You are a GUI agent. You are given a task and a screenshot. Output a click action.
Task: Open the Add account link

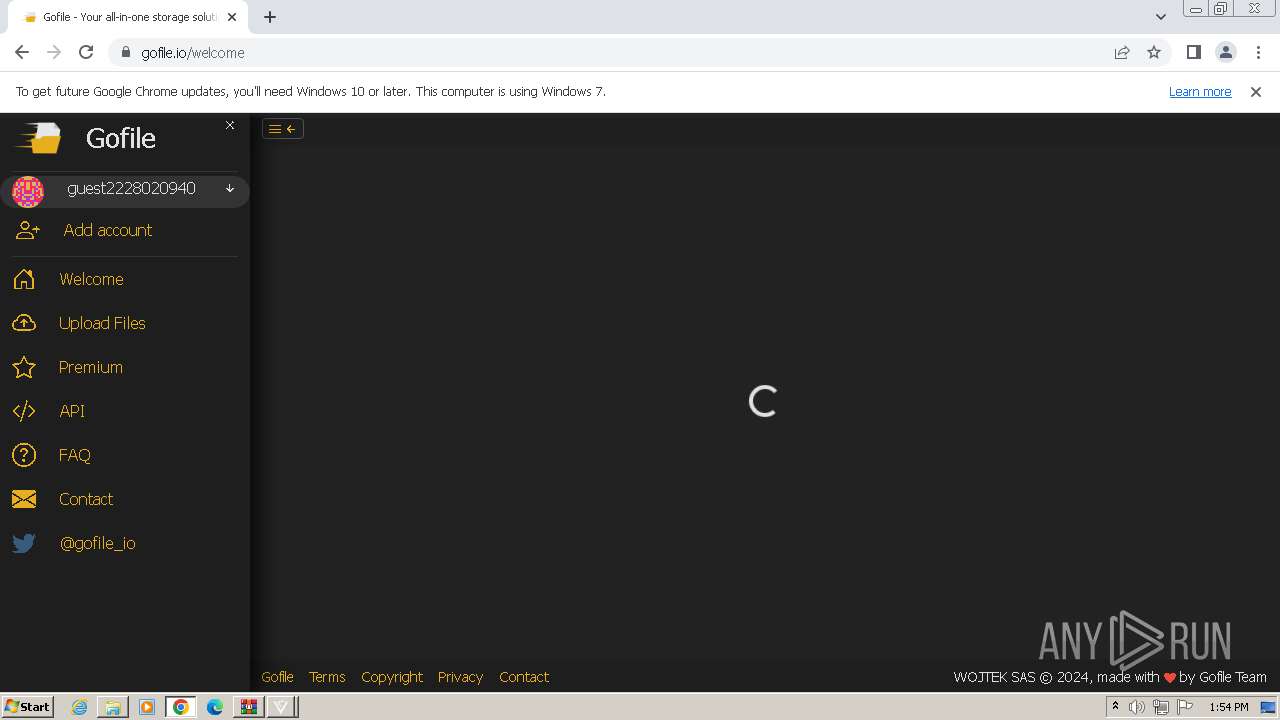coord(108,230)
